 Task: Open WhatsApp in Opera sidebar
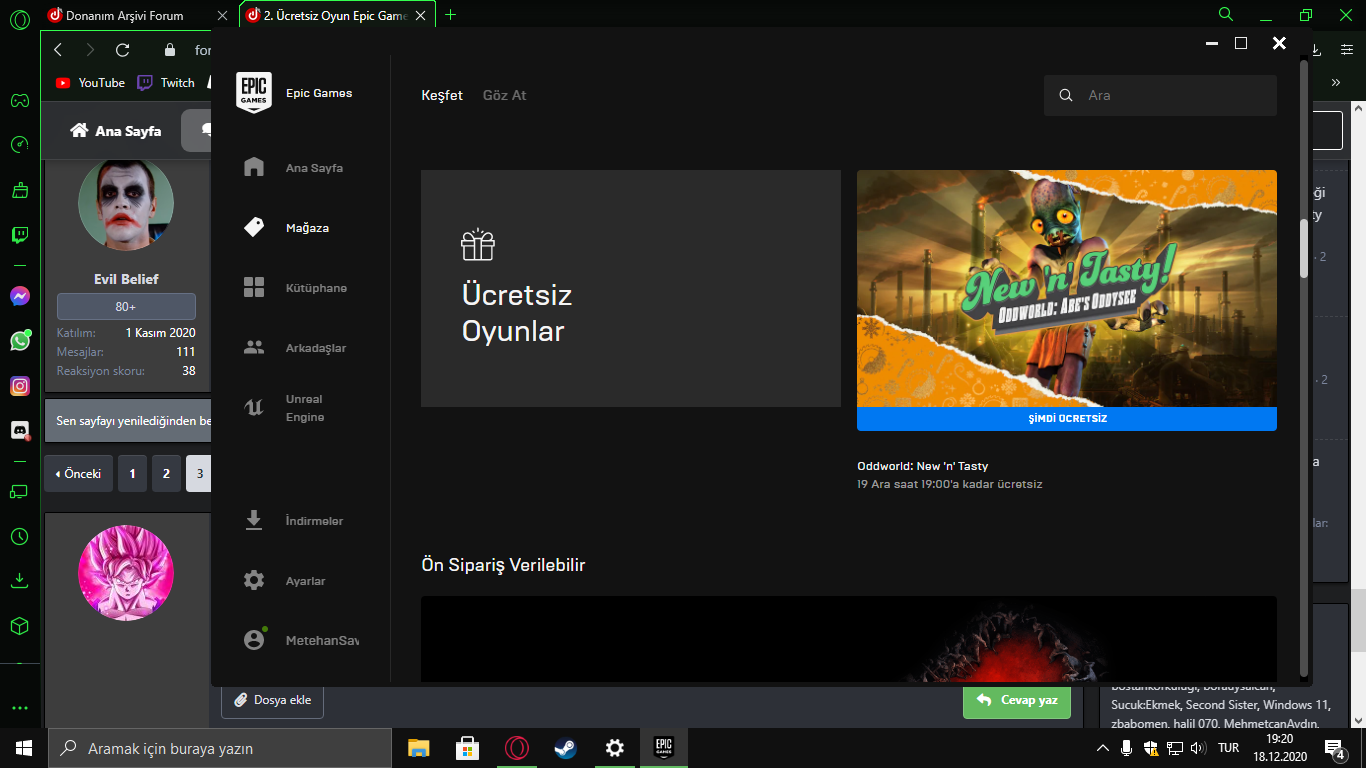click(x=20, y=341)
